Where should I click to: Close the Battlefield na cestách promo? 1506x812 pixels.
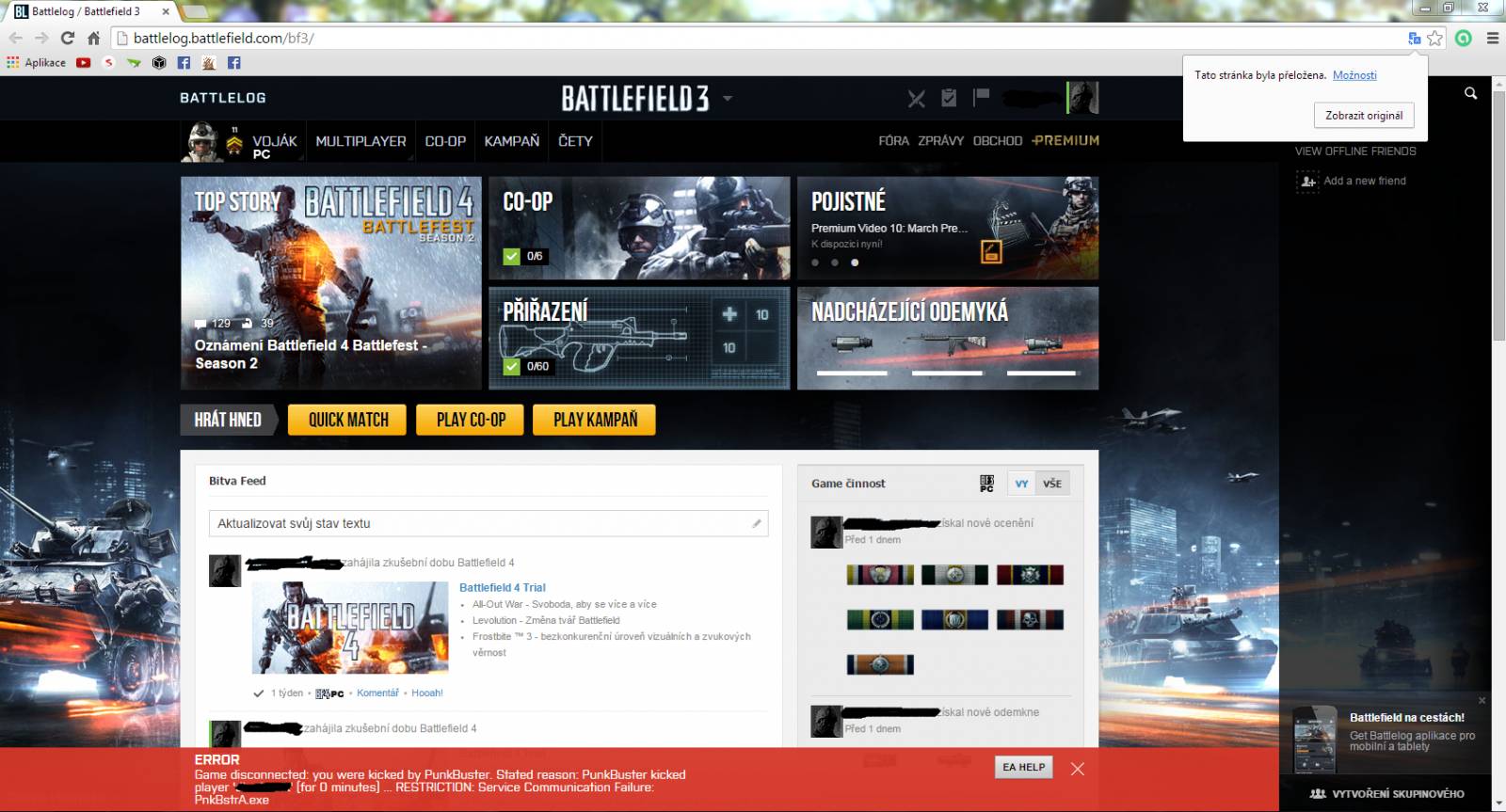coord(1482,700)
